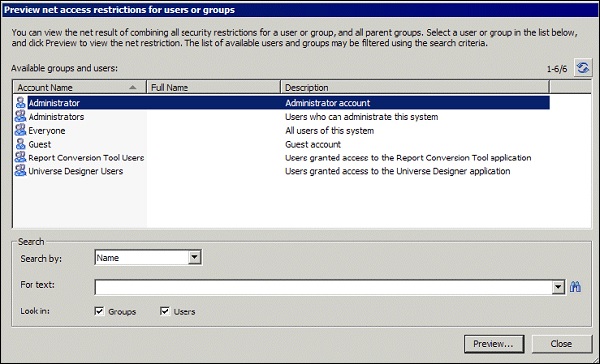Click Report Conversion Tool Users group icon
The width and height of the screenshot is (600, 364).
click(20, 157)
